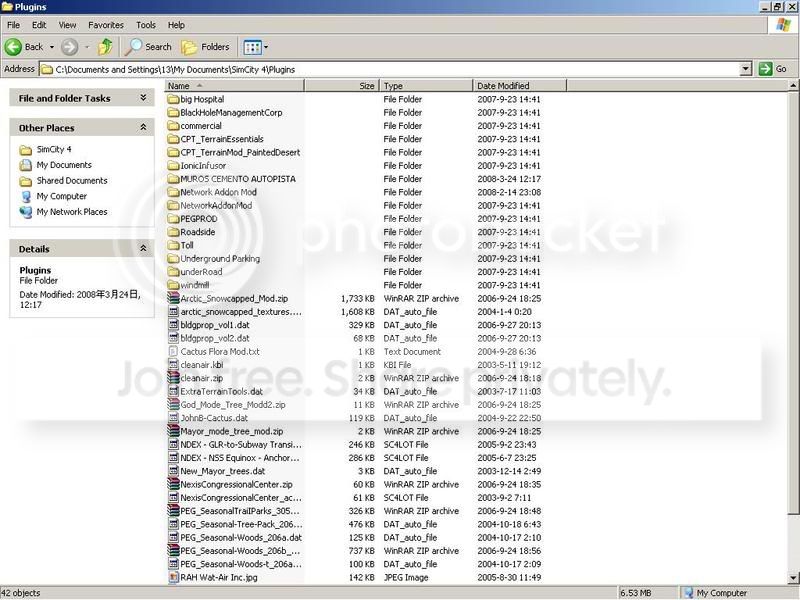This screenshot has height=600, width=800.
Task: Open the Tools menu
Action: [145, 24]
